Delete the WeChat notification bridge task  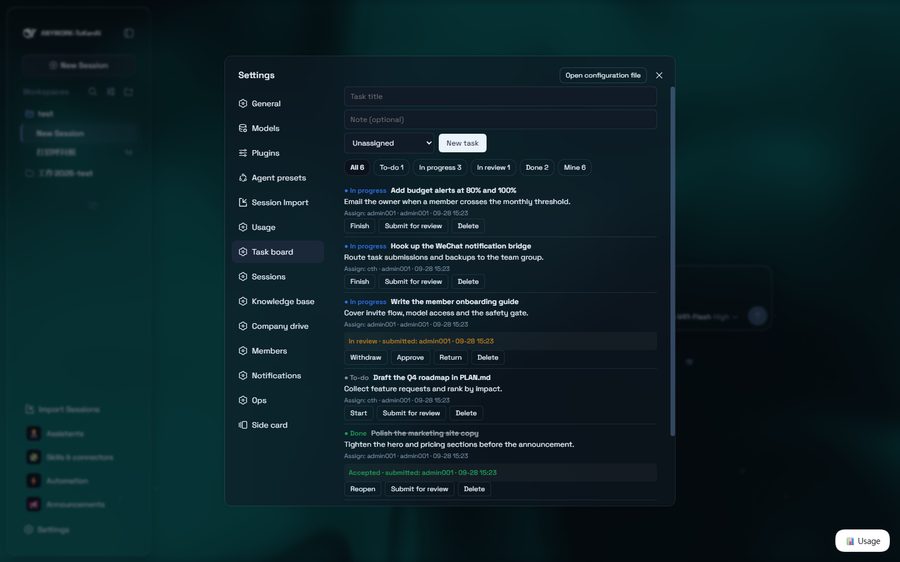468,281
